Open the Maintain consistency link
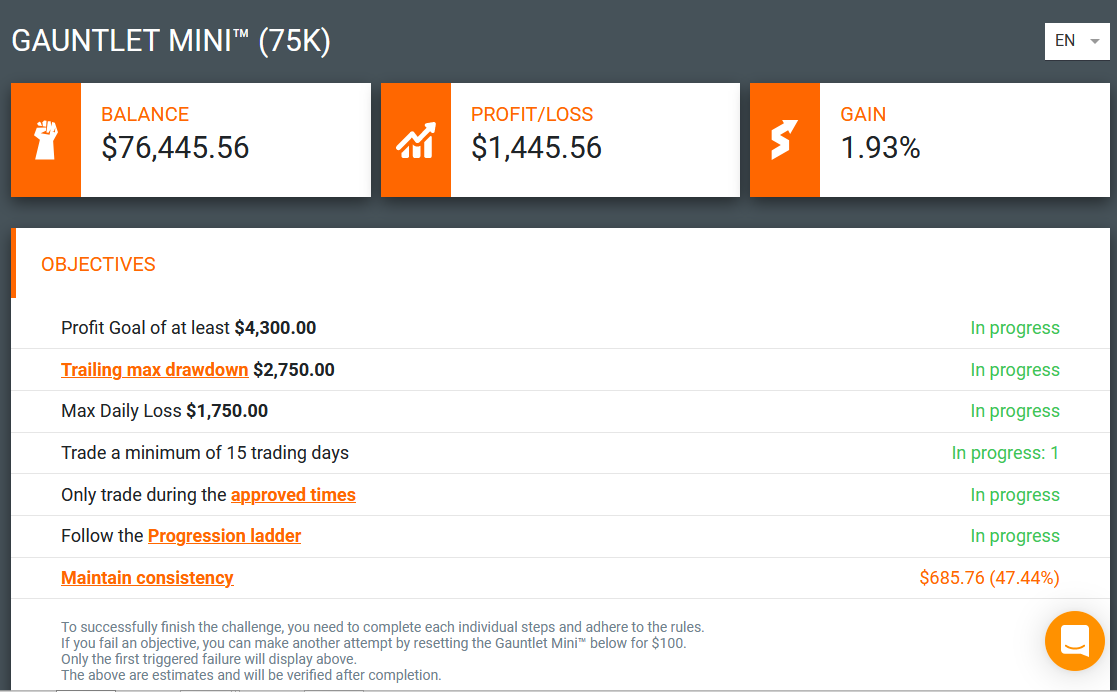 (x=147, y=578)
